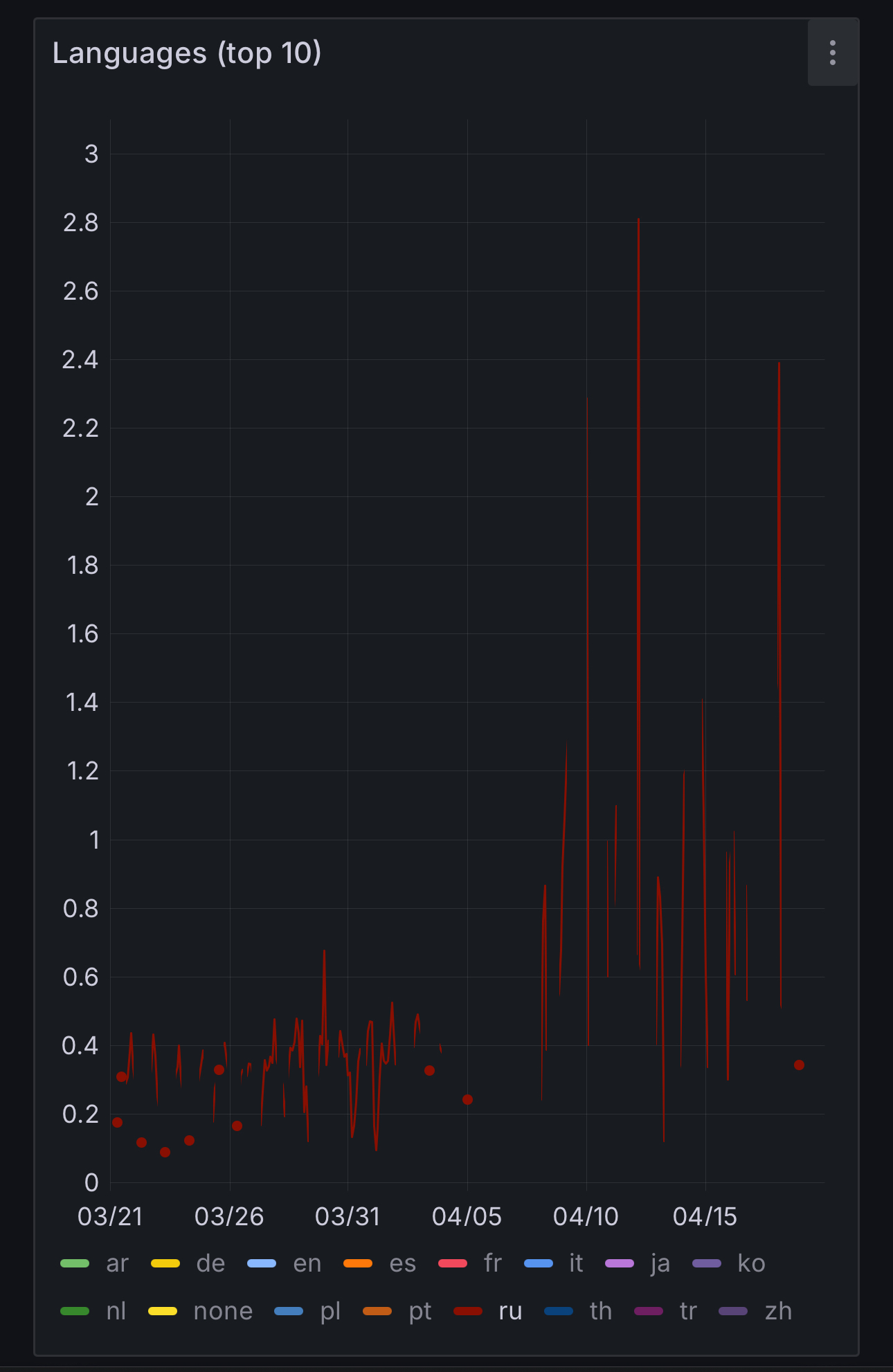Select the 'fr' legend entry

pyautogui.click(x=492, y=1263)
